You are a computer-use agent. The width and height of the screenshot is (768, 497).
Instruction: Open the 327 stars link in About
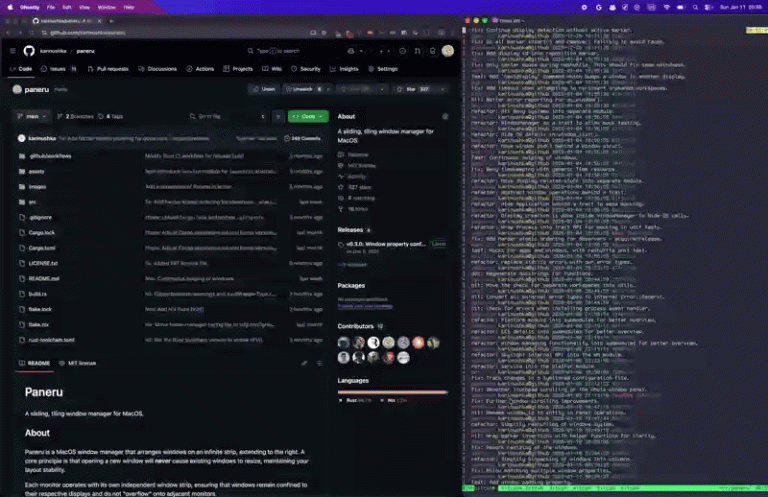coord(355,188)
